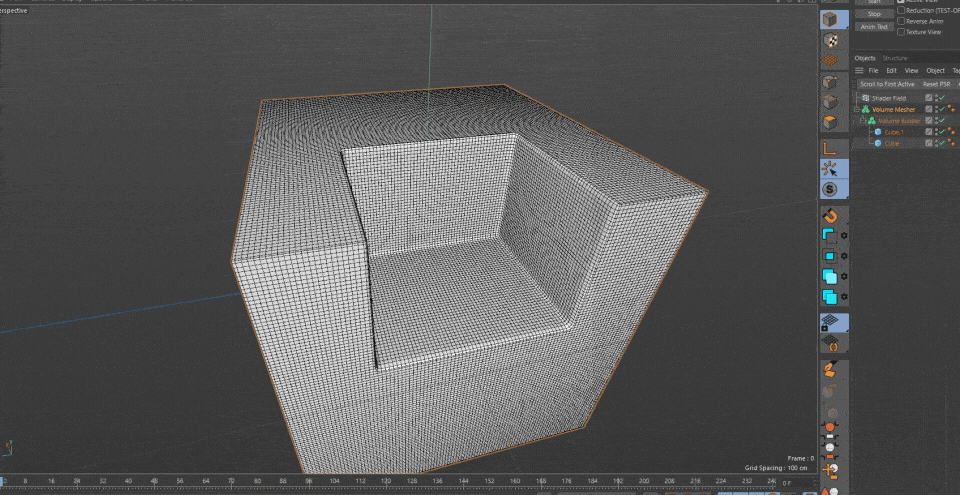
Task: Select the Edges mode icon
Action: (x=829, y=101)
